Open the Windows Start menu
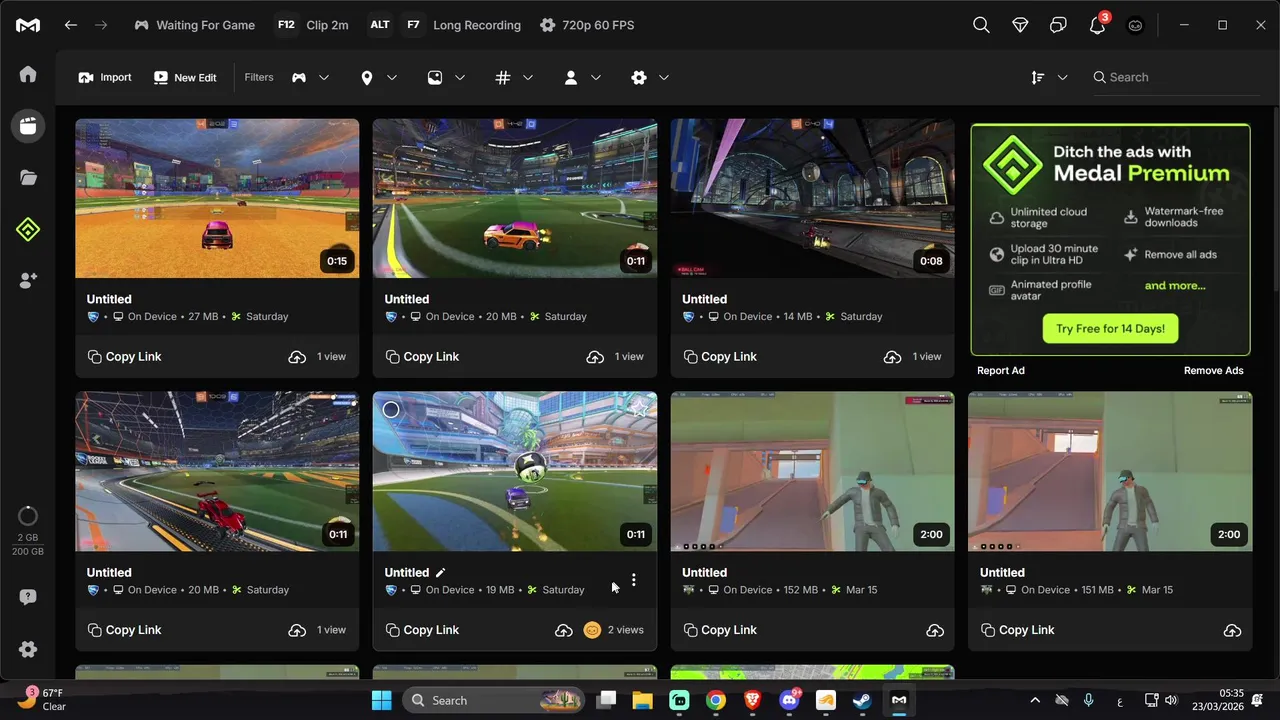 [381, 700]
